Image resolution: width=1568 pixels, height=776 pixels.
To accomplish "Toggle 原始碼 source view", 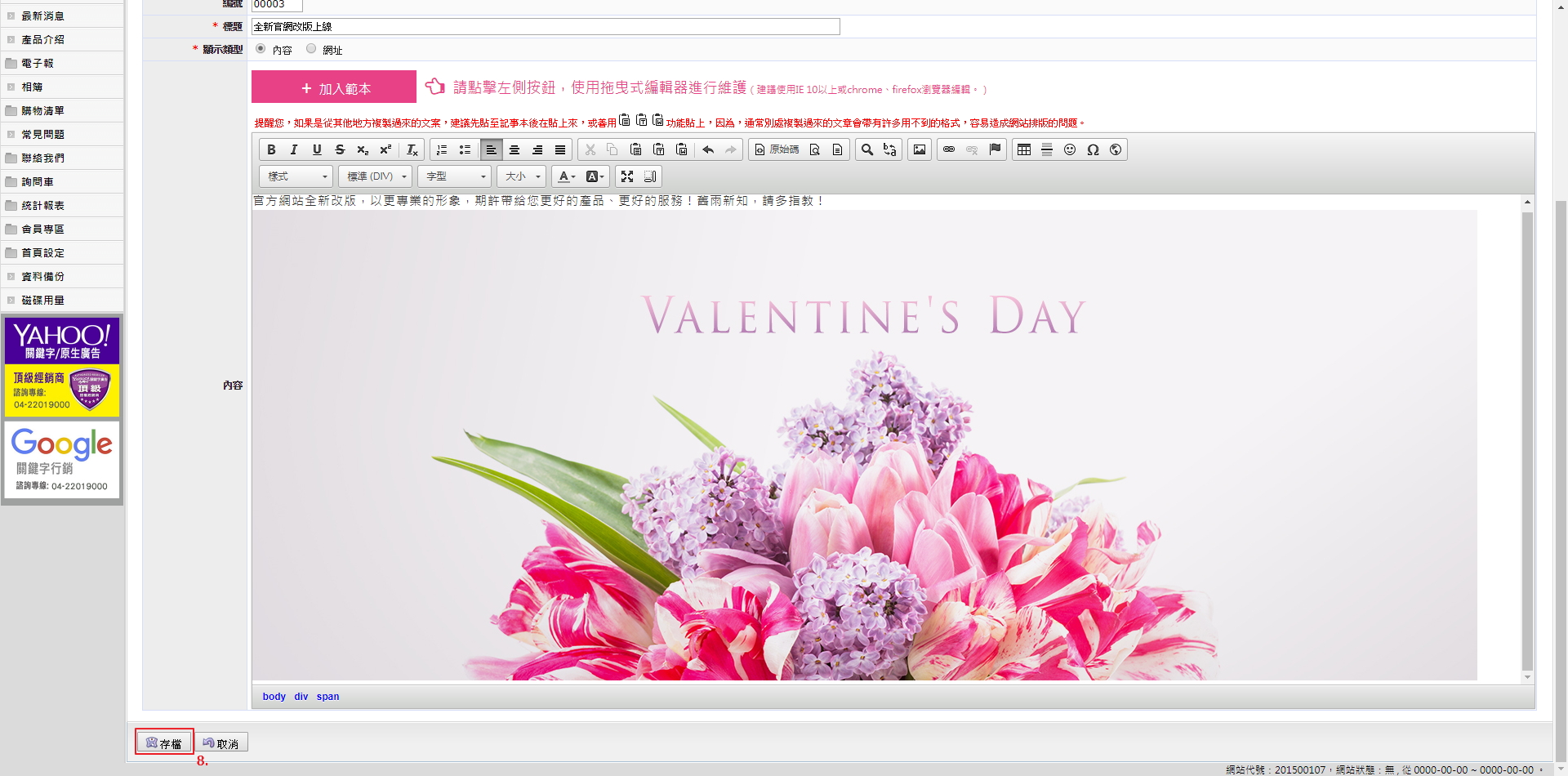I will (777, 149).
